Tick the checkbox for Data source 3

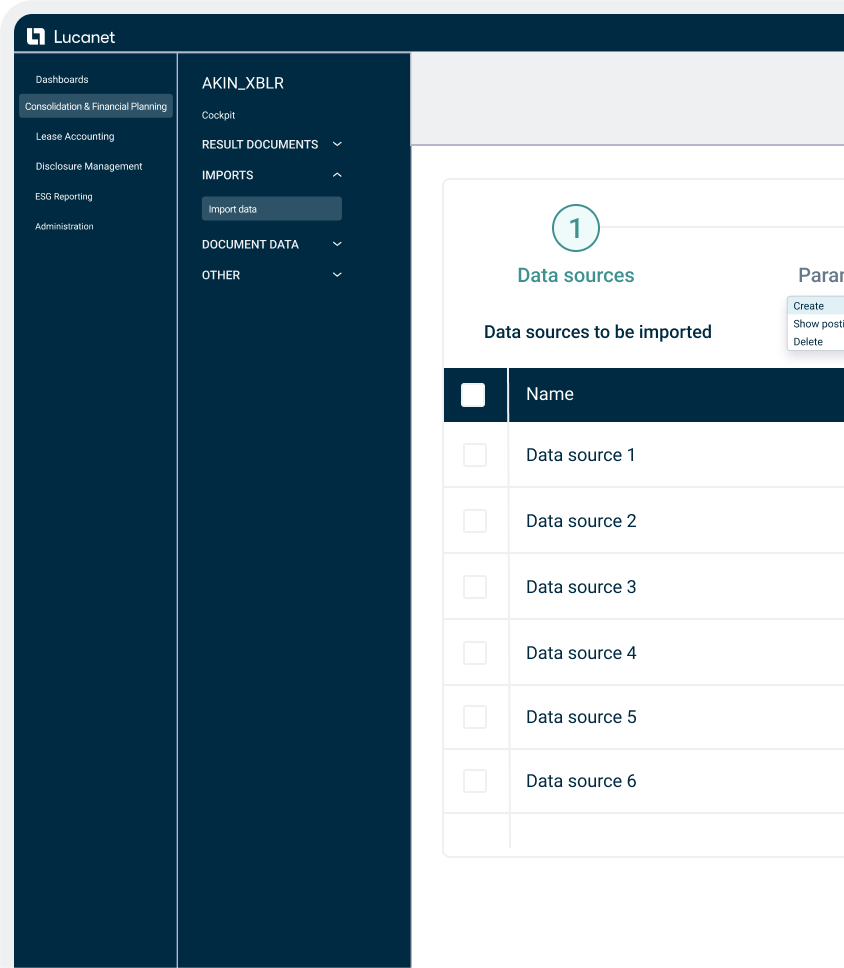click(475, 587)
